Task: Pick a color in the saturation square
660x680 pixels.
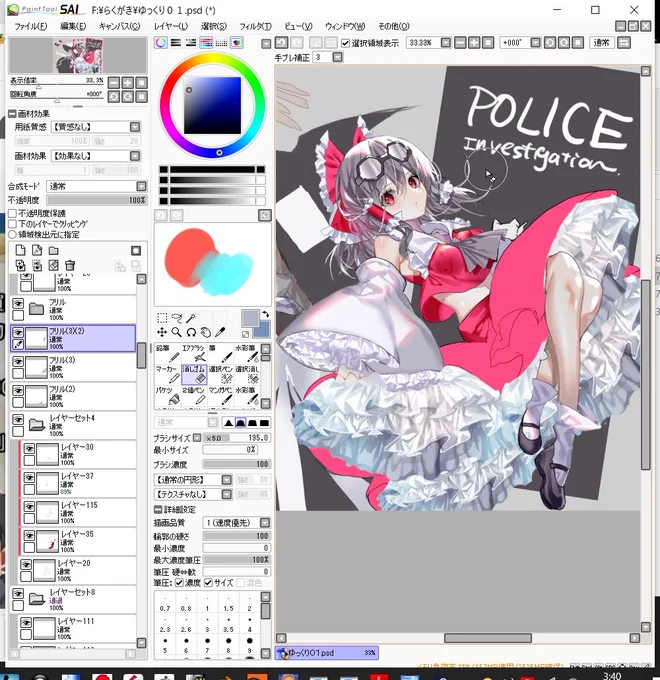Action: coord(212,105)
